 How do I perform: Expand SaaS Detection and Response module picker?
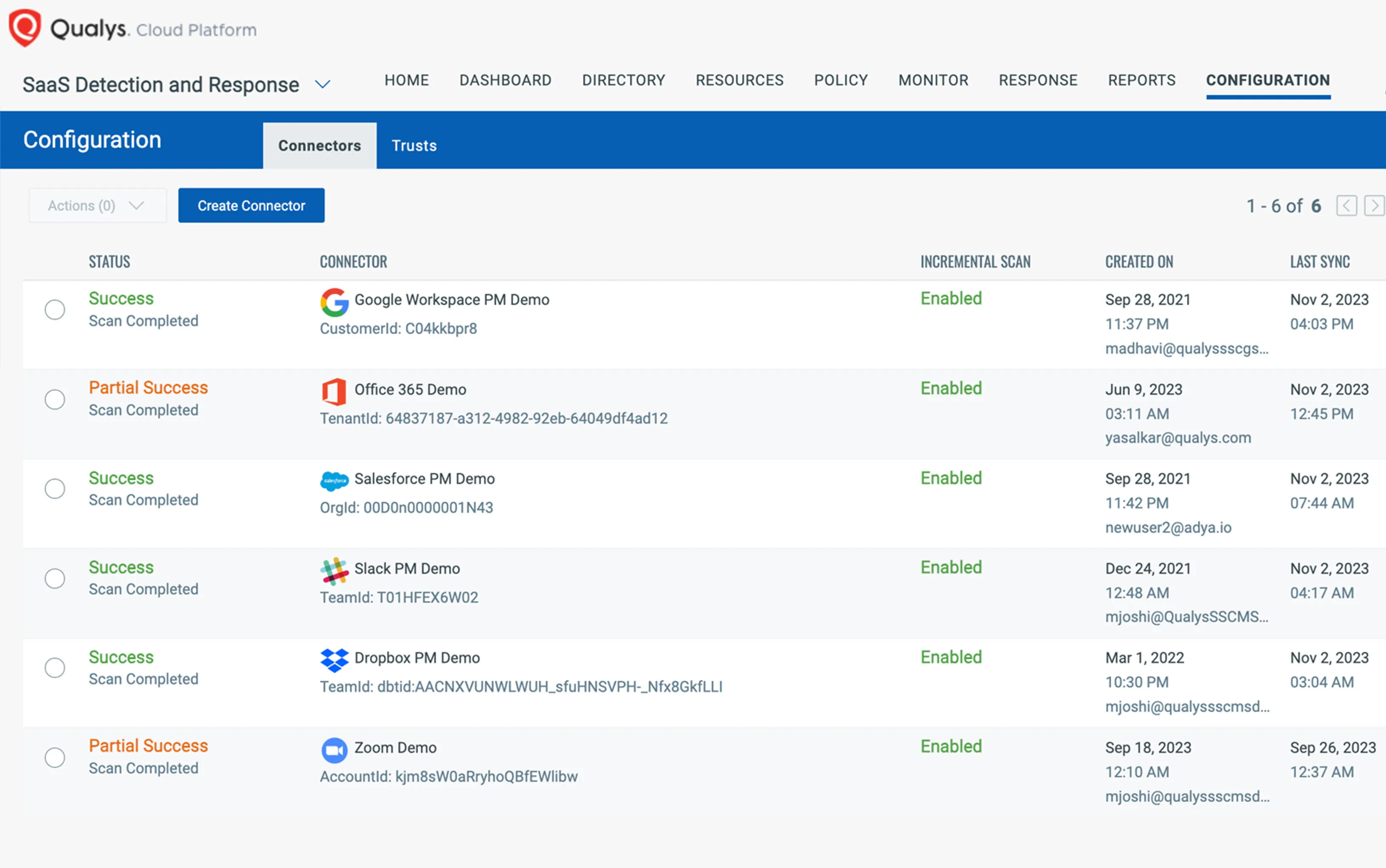pos(323,85)
